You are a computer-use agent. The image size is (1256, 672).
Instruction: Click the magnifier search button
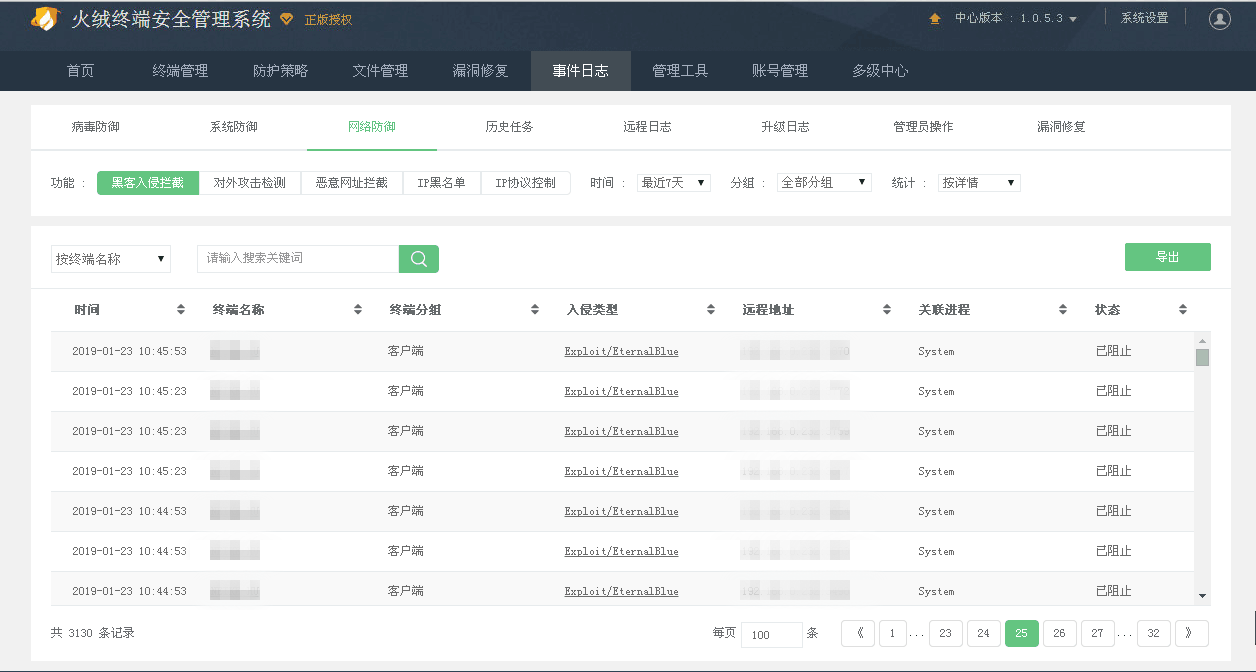[419, 259]
